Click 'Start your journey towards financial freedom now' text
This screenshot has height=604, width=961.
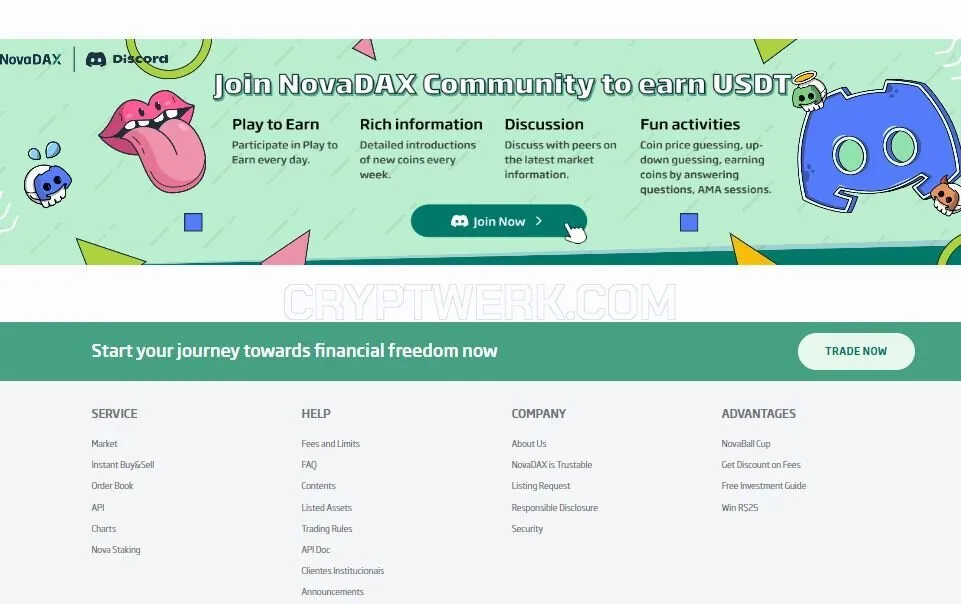point(294,350)
